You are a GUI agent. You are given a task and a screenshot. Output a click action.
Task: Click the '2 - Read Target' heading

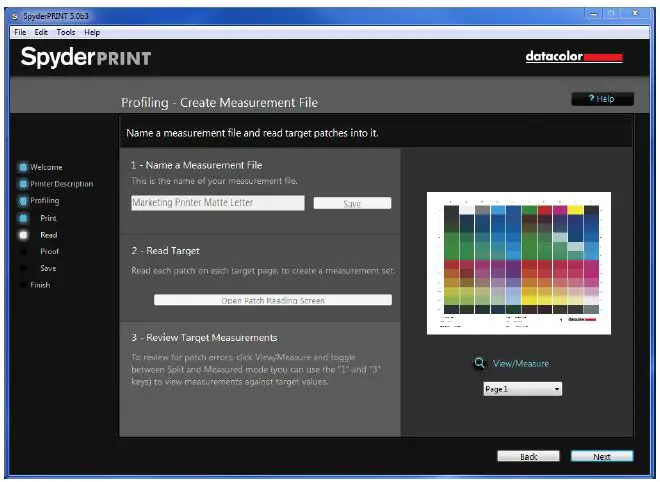[x=165, y=251]
